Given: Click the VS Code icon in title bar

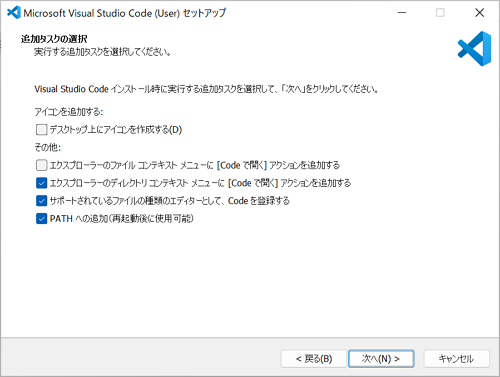Looking at the screenshot, I should [x=14, y=13].
